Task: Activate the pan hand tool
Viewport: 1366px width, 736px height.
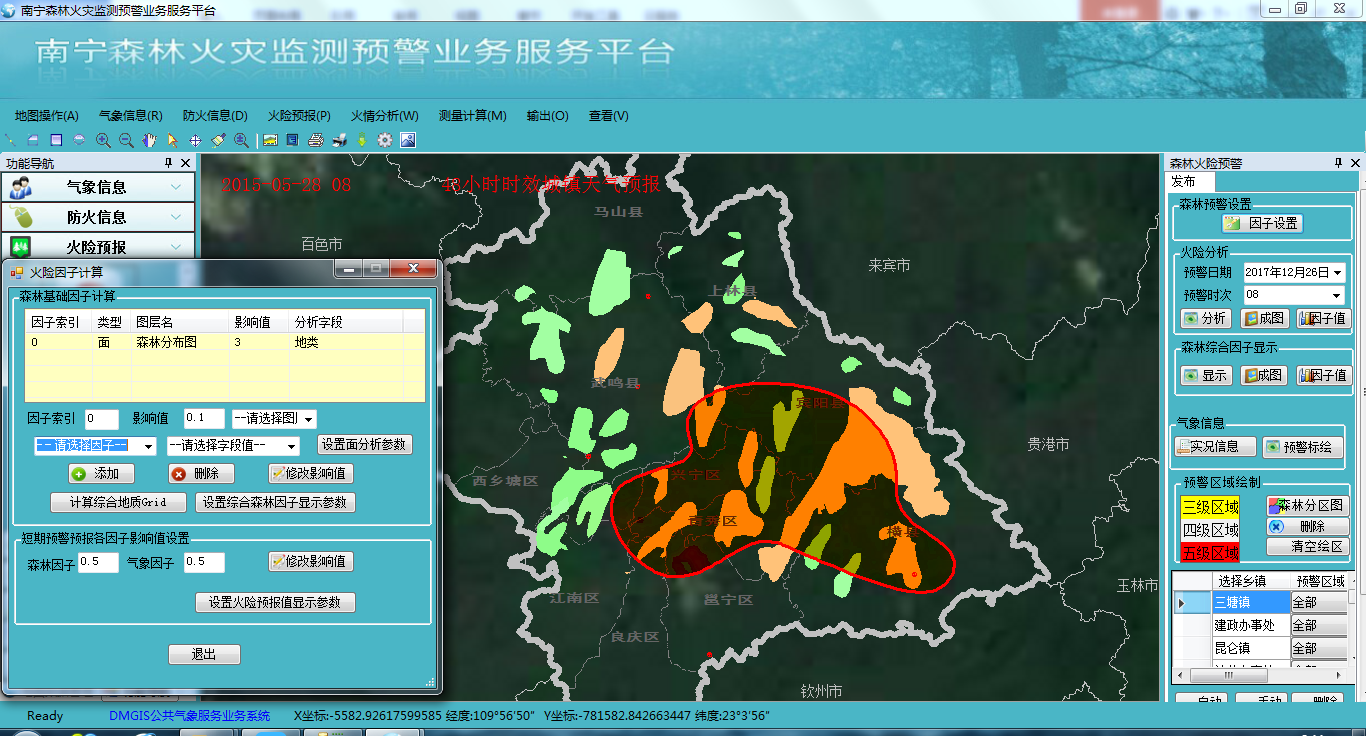Action: (150, 141)
